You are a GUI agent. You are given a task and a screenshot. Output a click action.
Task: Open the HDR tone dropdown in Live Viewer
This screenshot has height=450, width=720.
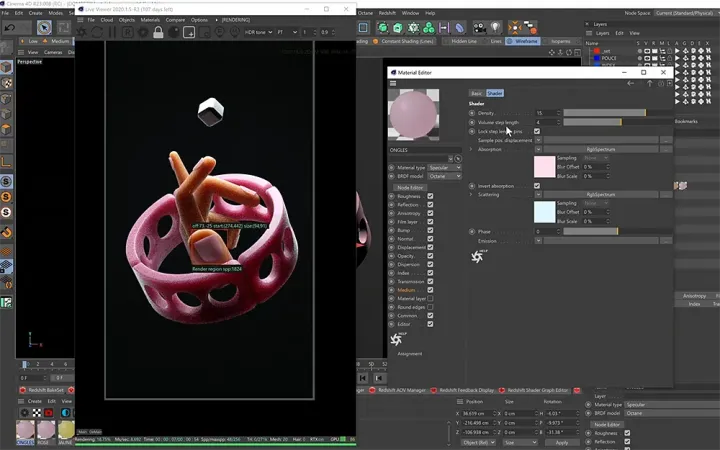(x=258, y=32)
